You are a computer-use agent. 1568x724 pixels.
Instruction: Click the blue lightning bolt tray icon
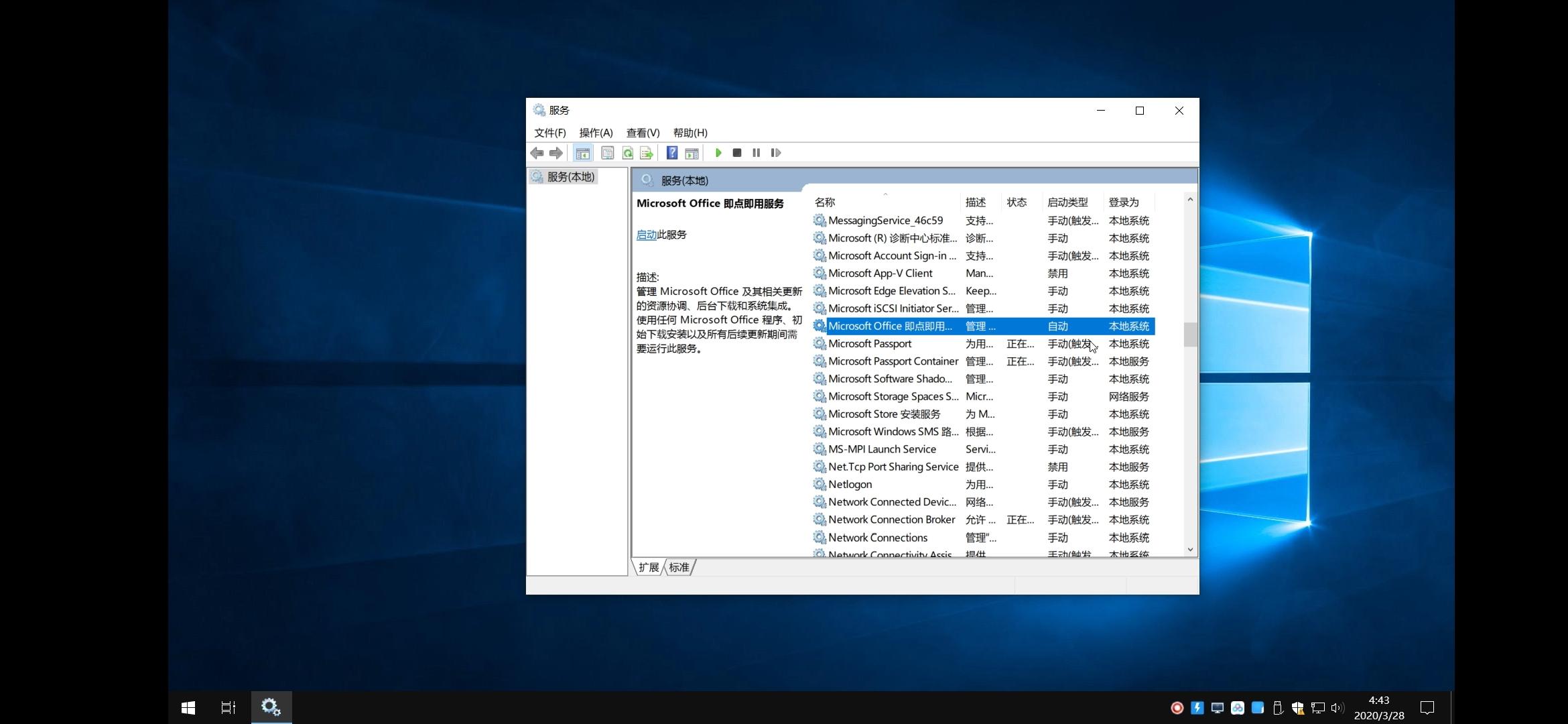tap(1197, 708)
